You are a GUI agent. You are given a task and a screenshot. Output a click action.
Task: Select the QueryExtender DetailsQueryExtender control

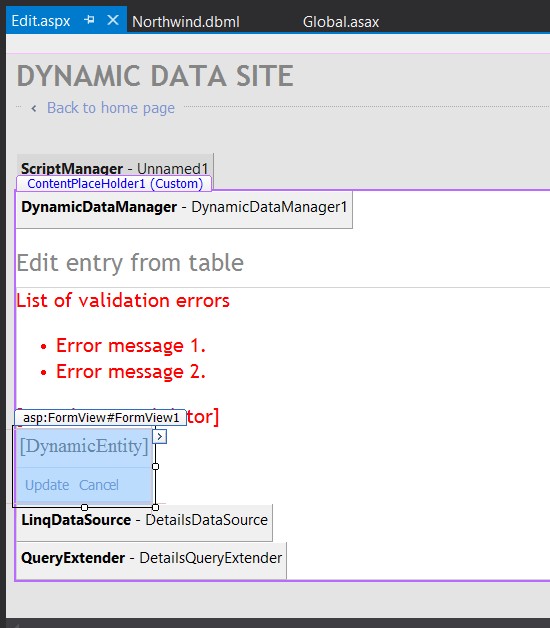151,560
